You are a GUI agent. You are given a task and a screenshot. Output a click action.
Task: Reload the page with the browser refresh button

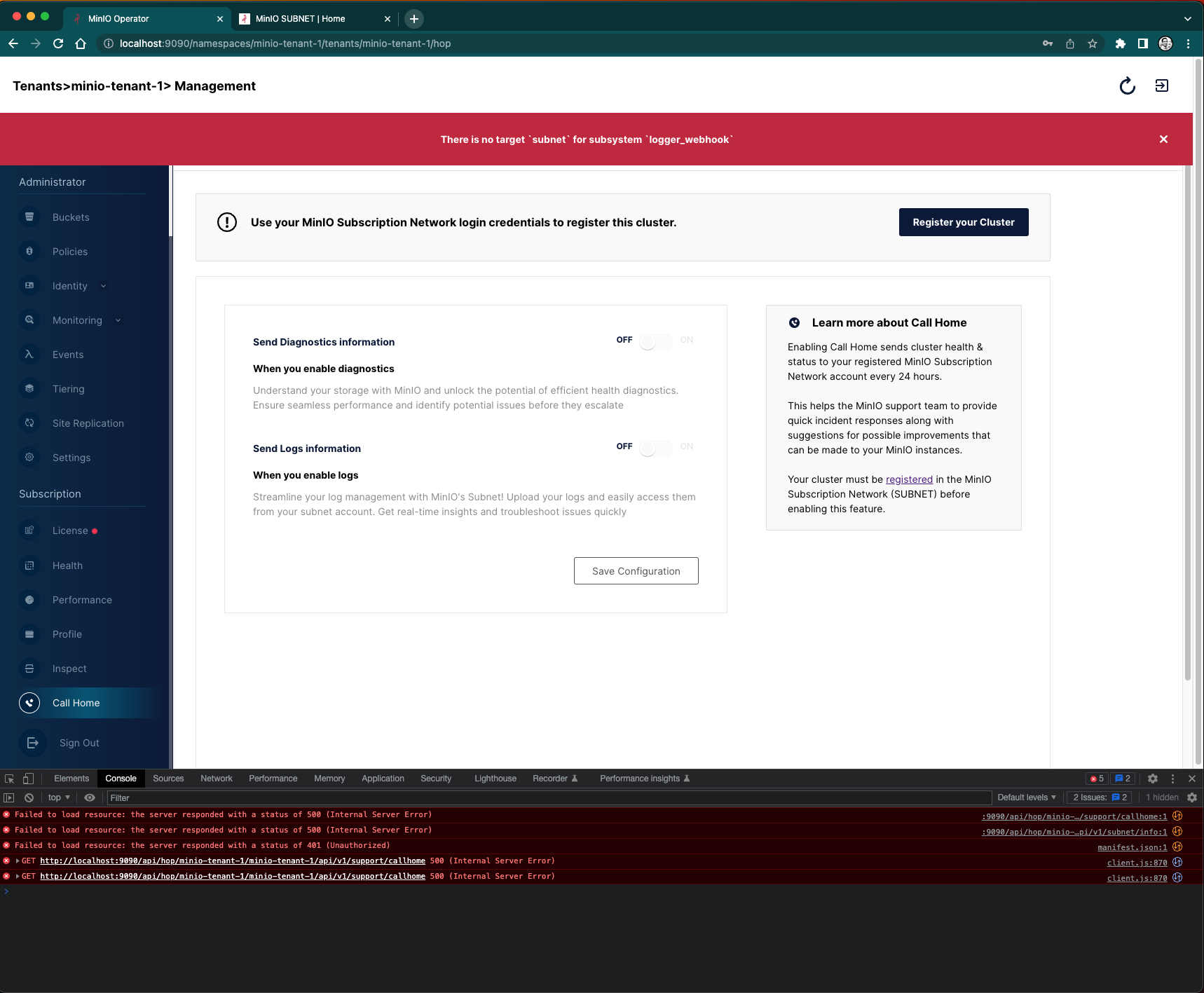point(58,43)
